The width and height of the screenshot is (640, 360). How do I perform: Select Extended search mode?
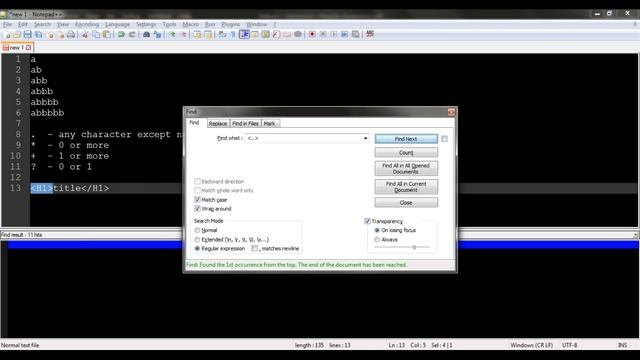[197, 240]
